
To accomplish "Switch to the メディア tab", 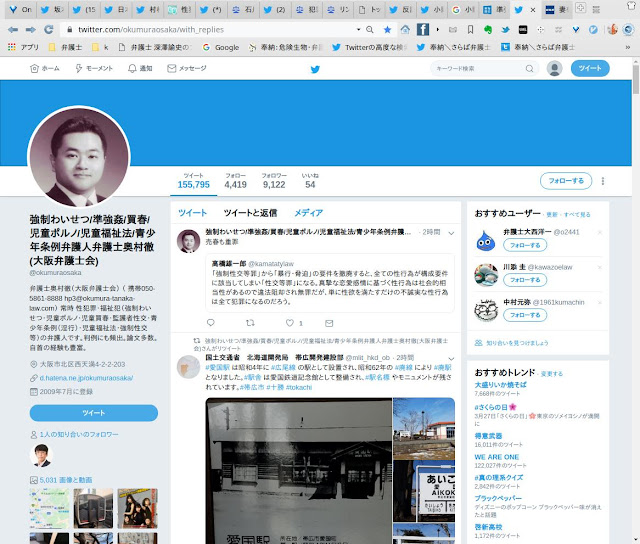I will click(309, 213).
